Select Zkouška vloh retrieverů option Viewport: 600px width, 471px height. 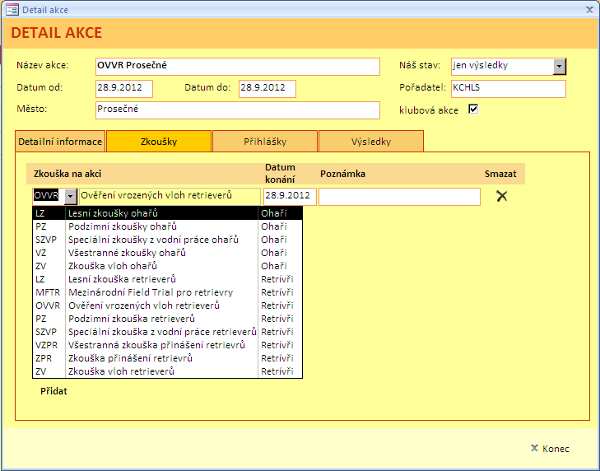click(x=168, y=371)
